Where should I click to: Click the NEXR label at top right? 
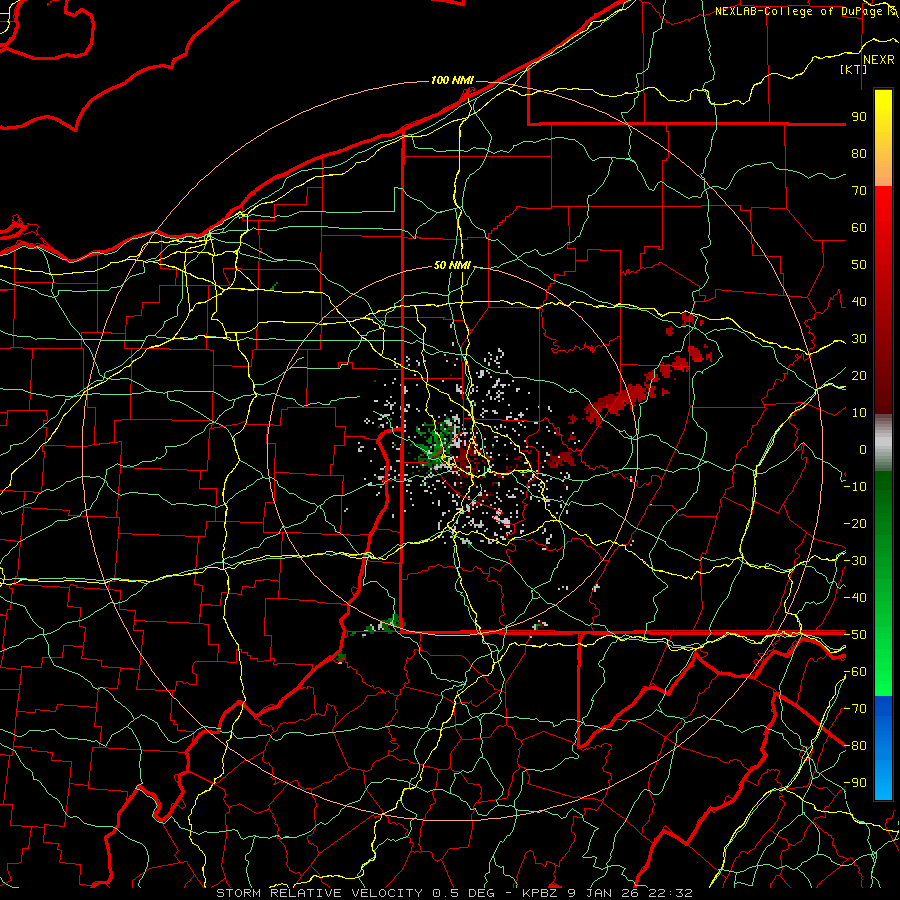879,60
